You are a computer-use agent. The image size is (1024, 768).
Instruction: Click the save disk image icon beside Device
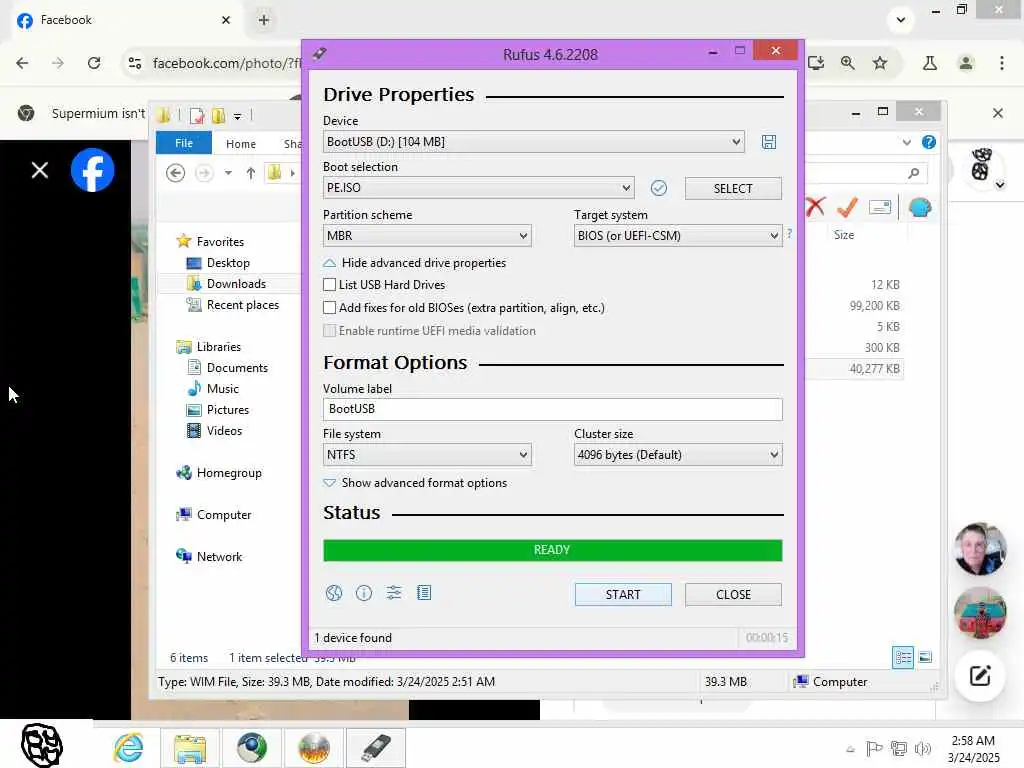click(x=769, y=142)
